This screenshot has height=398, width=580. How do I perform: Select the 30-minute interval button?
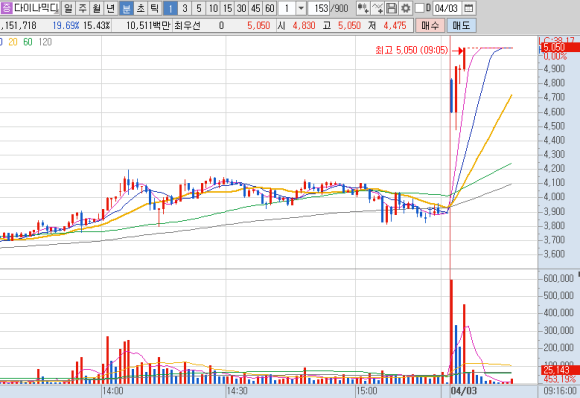coord(242,8)
